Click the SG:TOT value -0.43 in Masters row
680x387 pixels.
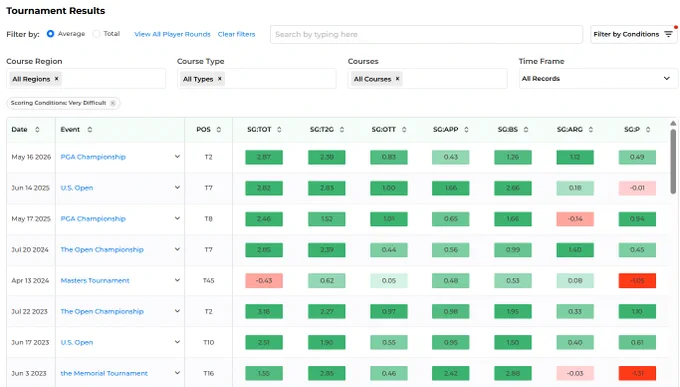[x=264, y=281]
